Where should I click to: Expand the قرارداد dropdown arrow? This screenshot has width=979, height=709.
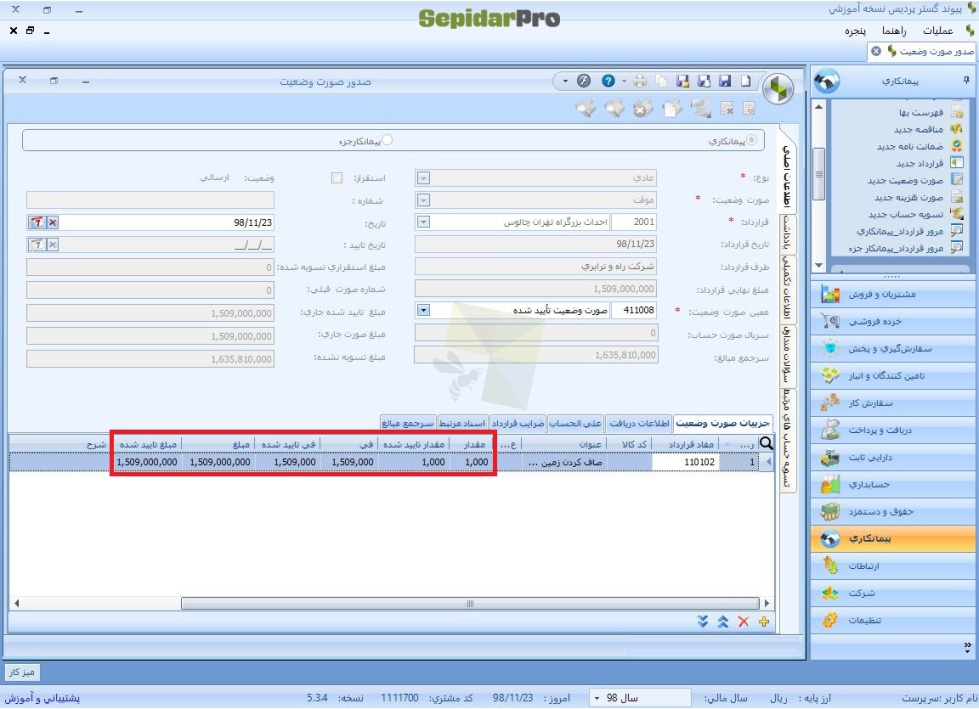(x=423, y=222)
